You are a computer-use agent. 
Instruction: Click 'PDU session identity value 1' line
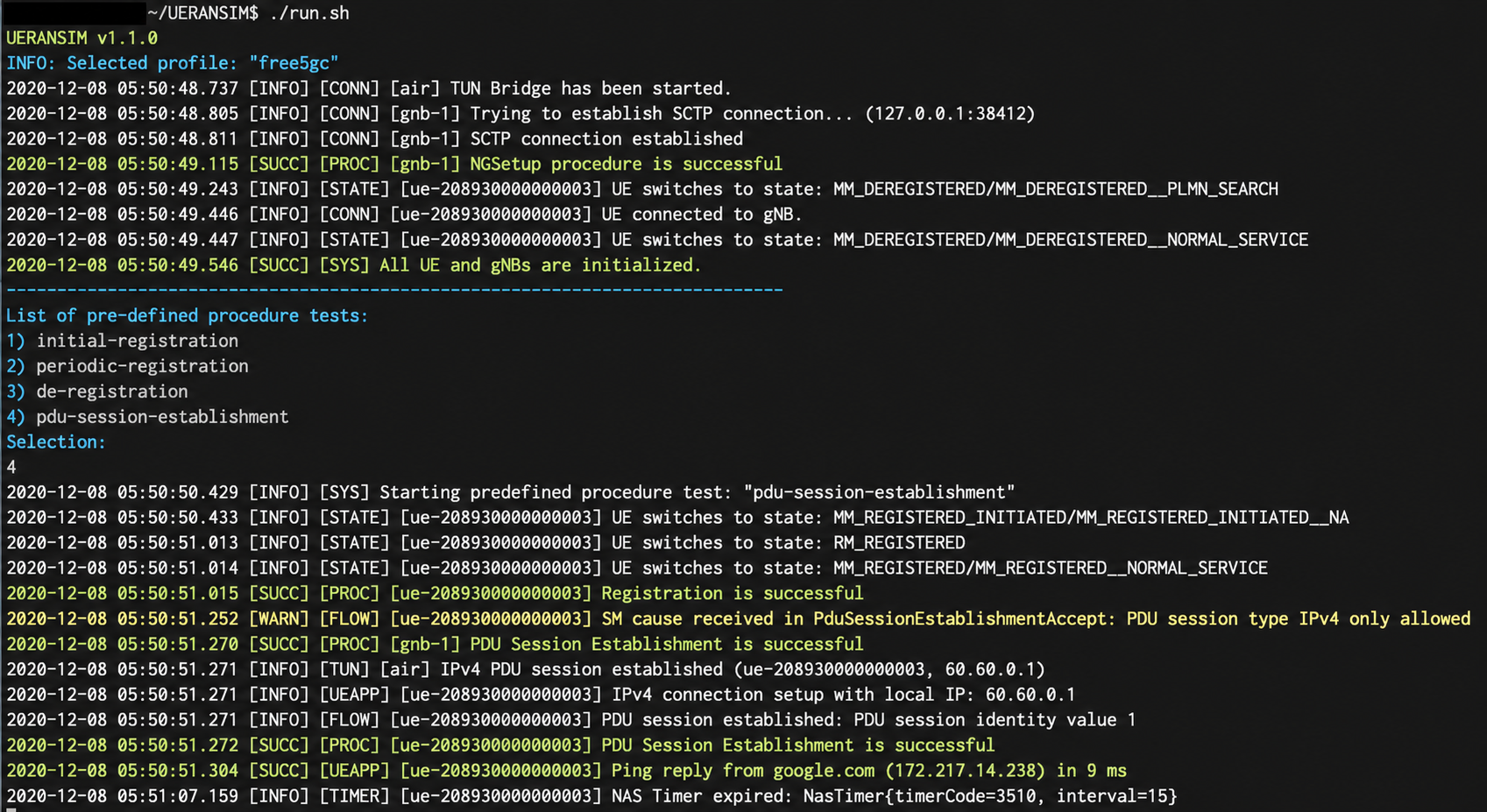point(571,721)
